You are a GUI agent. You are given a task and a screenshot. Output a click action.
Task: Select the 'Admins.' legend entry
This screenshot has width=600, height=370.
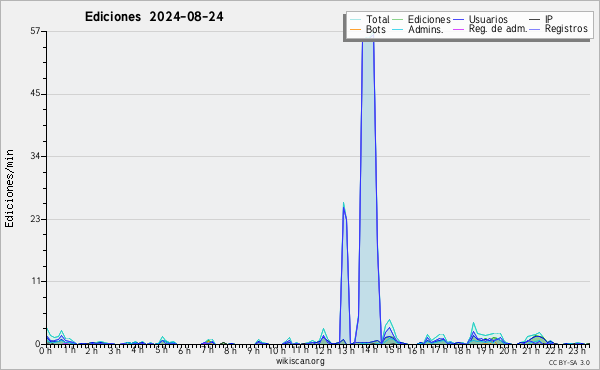pyautogui.click(x=426, y=29)
